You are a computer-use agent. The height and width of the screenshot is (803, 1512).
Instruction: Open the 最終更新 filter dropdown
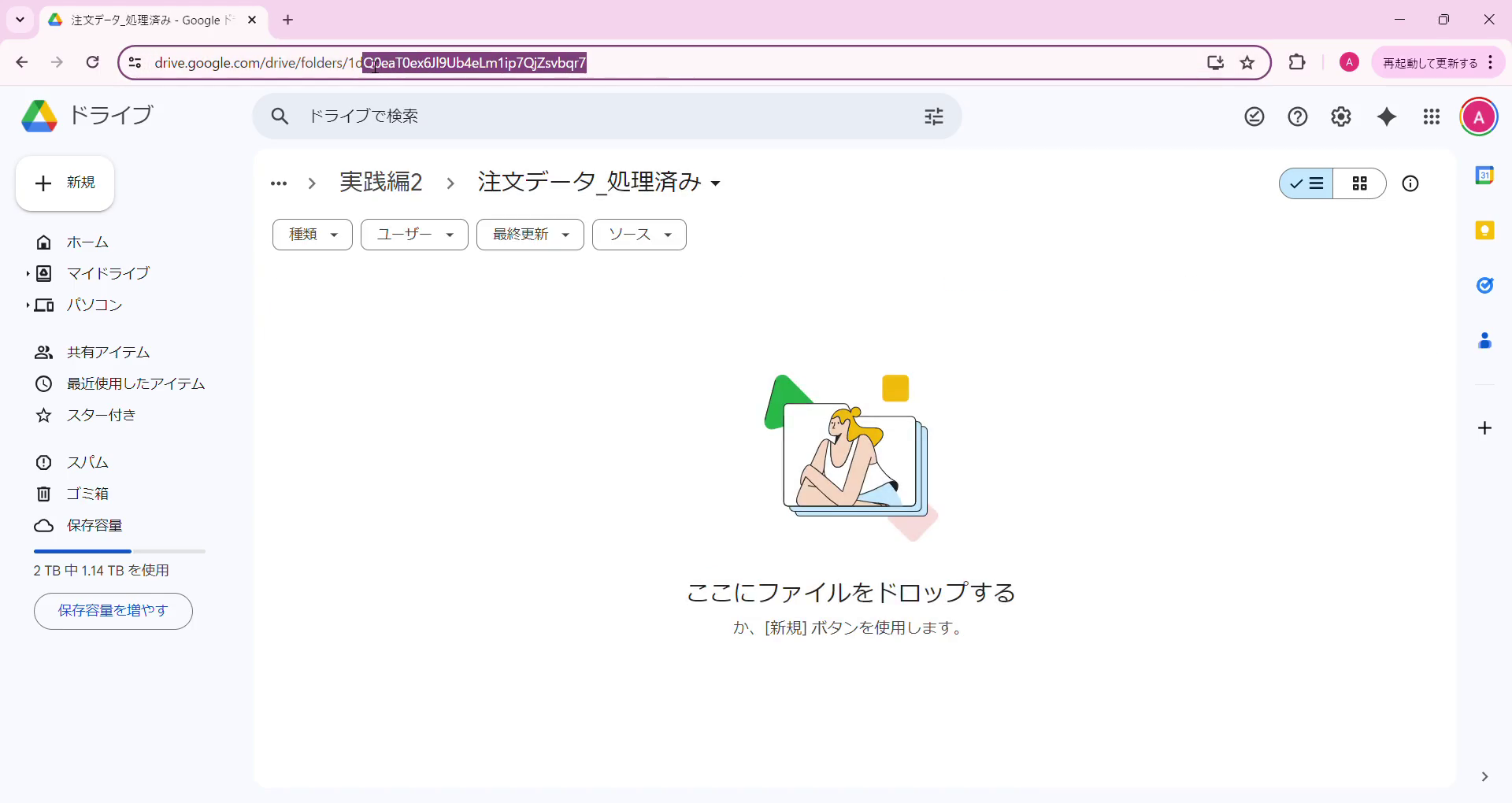[529, 234]
